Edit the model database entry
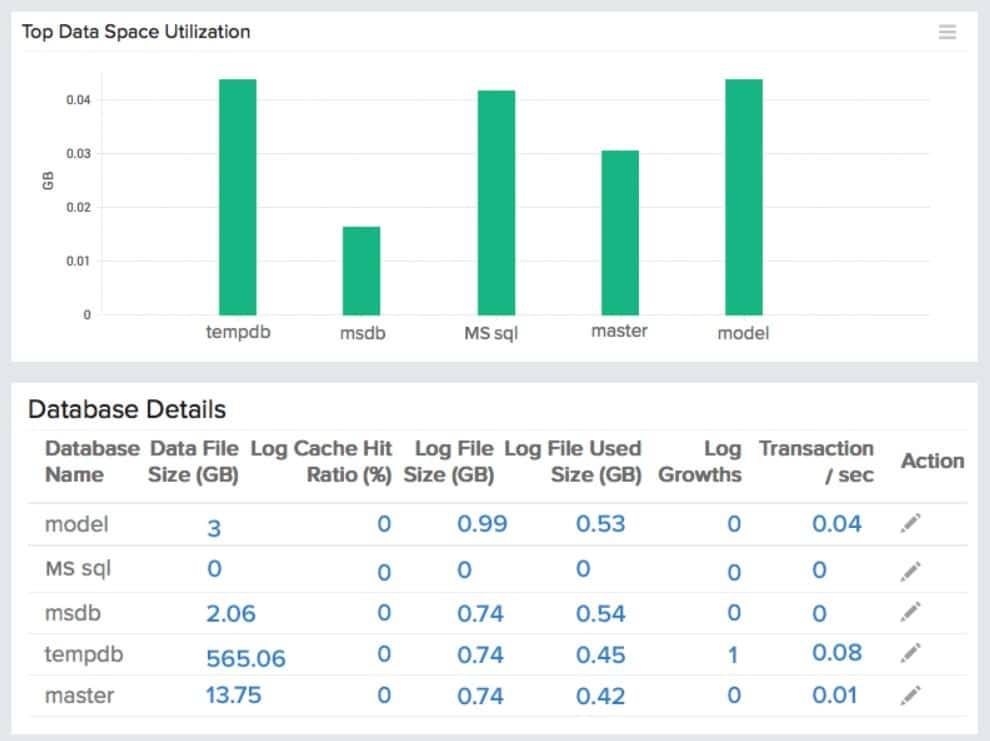The width and height of the screenshot is (990, 741). point(909,524)
